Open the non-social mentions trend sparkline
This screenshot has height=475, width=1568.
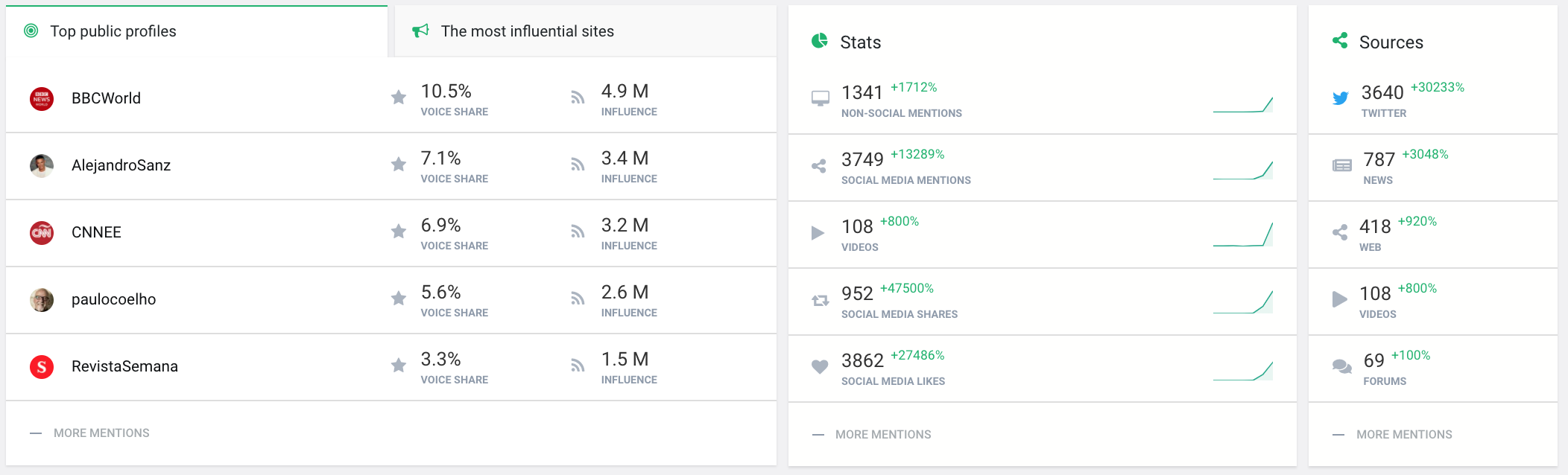pyautogui.click(x=1243, y=104)
